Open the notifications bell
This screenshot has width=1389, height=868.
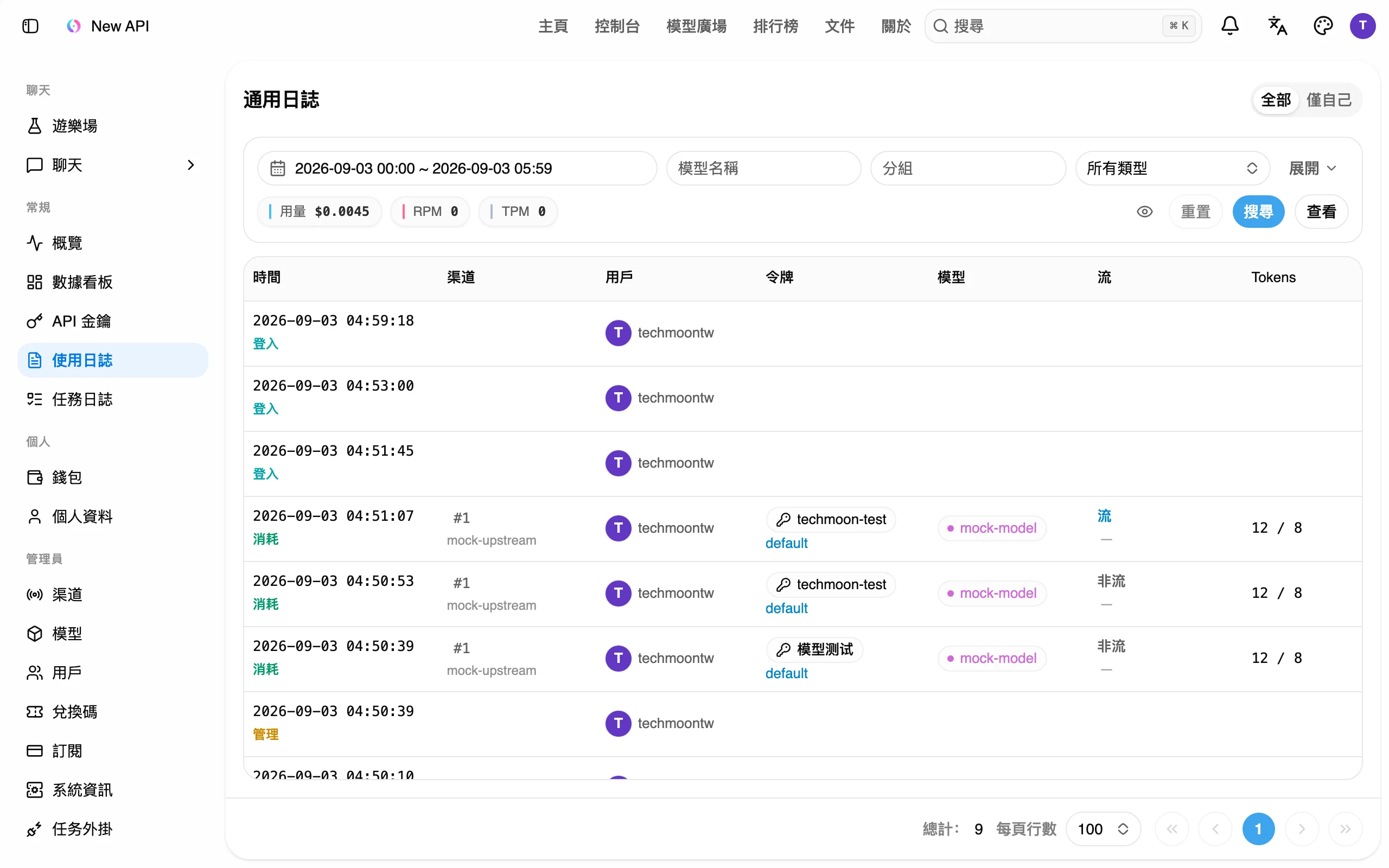point(1229,26)
